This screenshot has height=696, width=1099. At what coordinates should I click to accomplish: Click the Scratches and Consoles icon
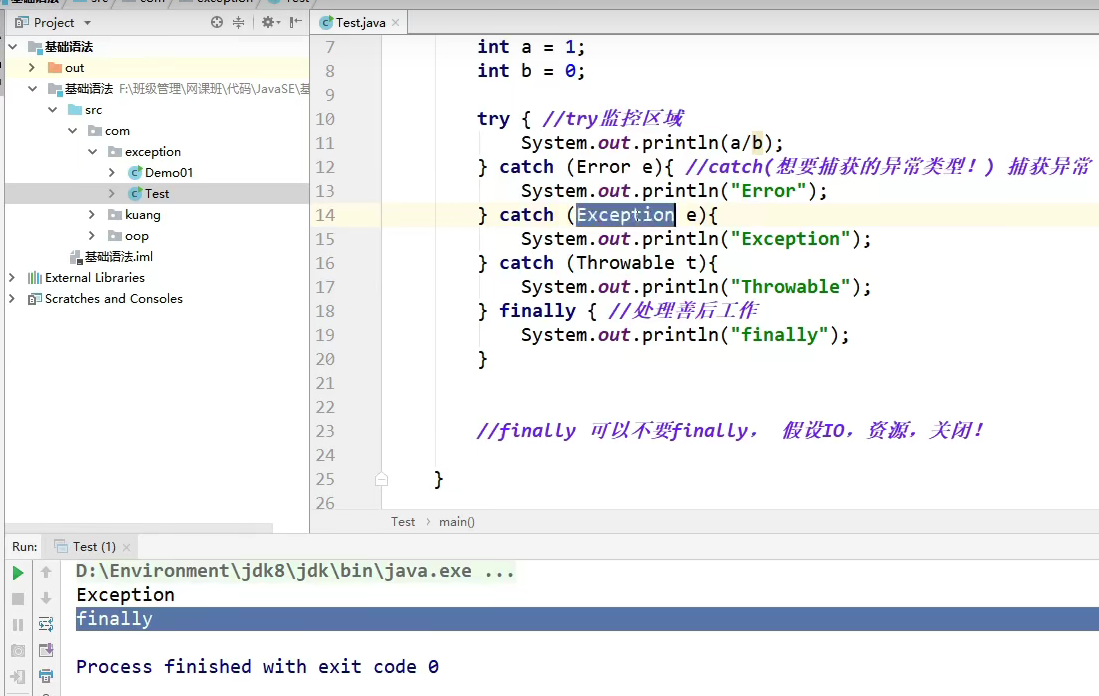(x=34, y=299)
